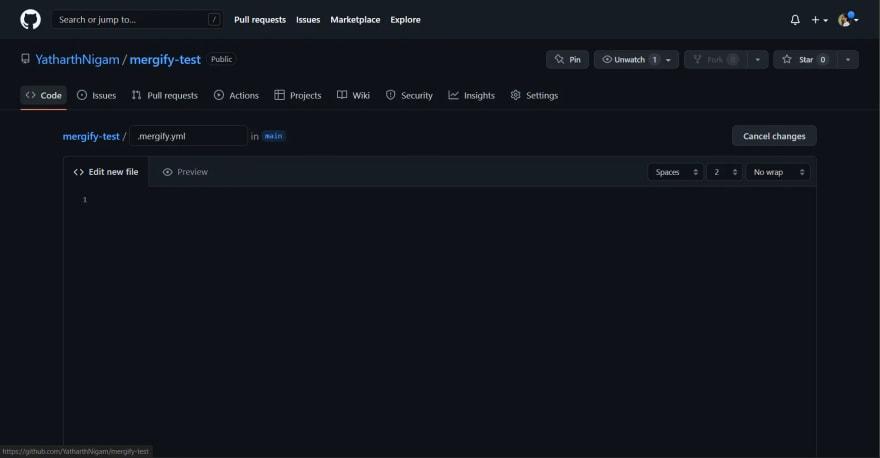Expand the plus create-new menu
The image size is (880, 458).
point(819,20)
